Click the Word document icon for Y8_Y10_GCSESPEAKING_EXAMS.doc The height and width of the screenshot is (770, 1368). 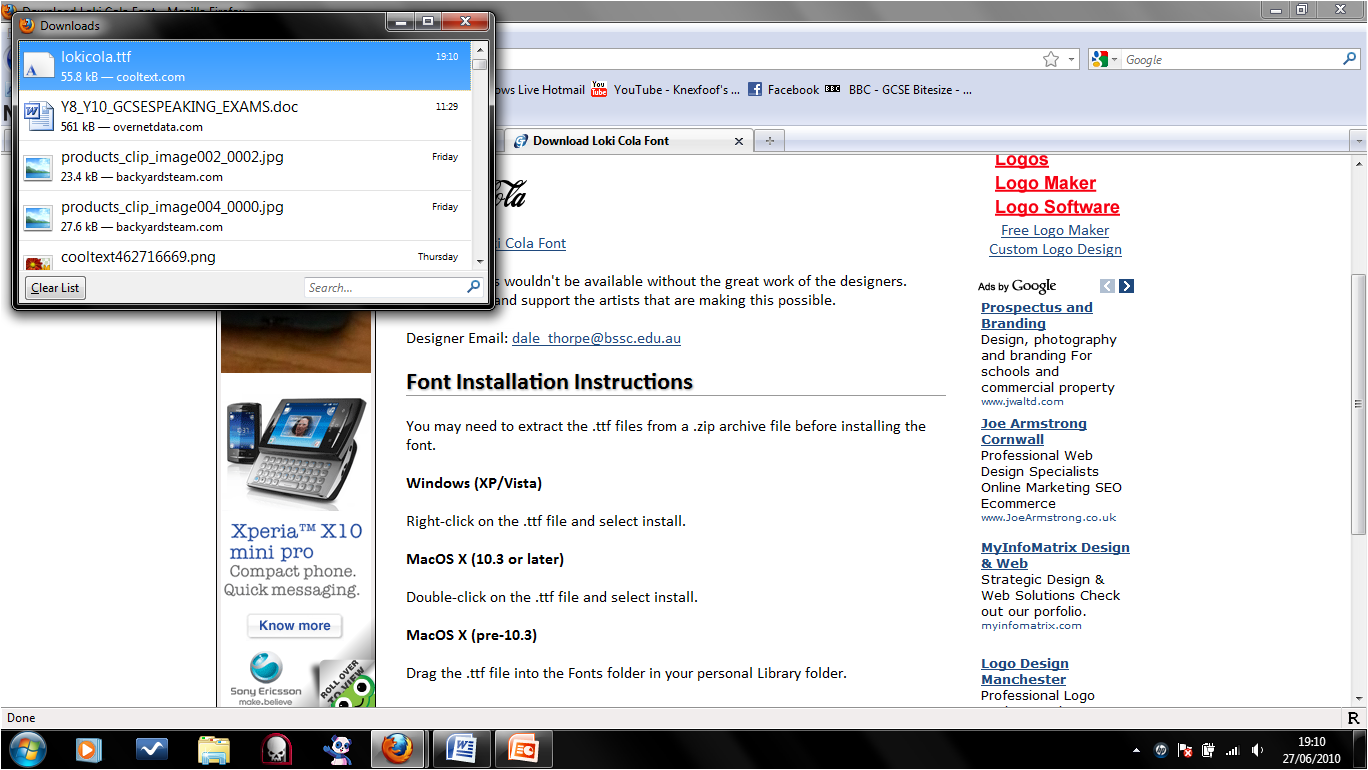click(38, 116)
